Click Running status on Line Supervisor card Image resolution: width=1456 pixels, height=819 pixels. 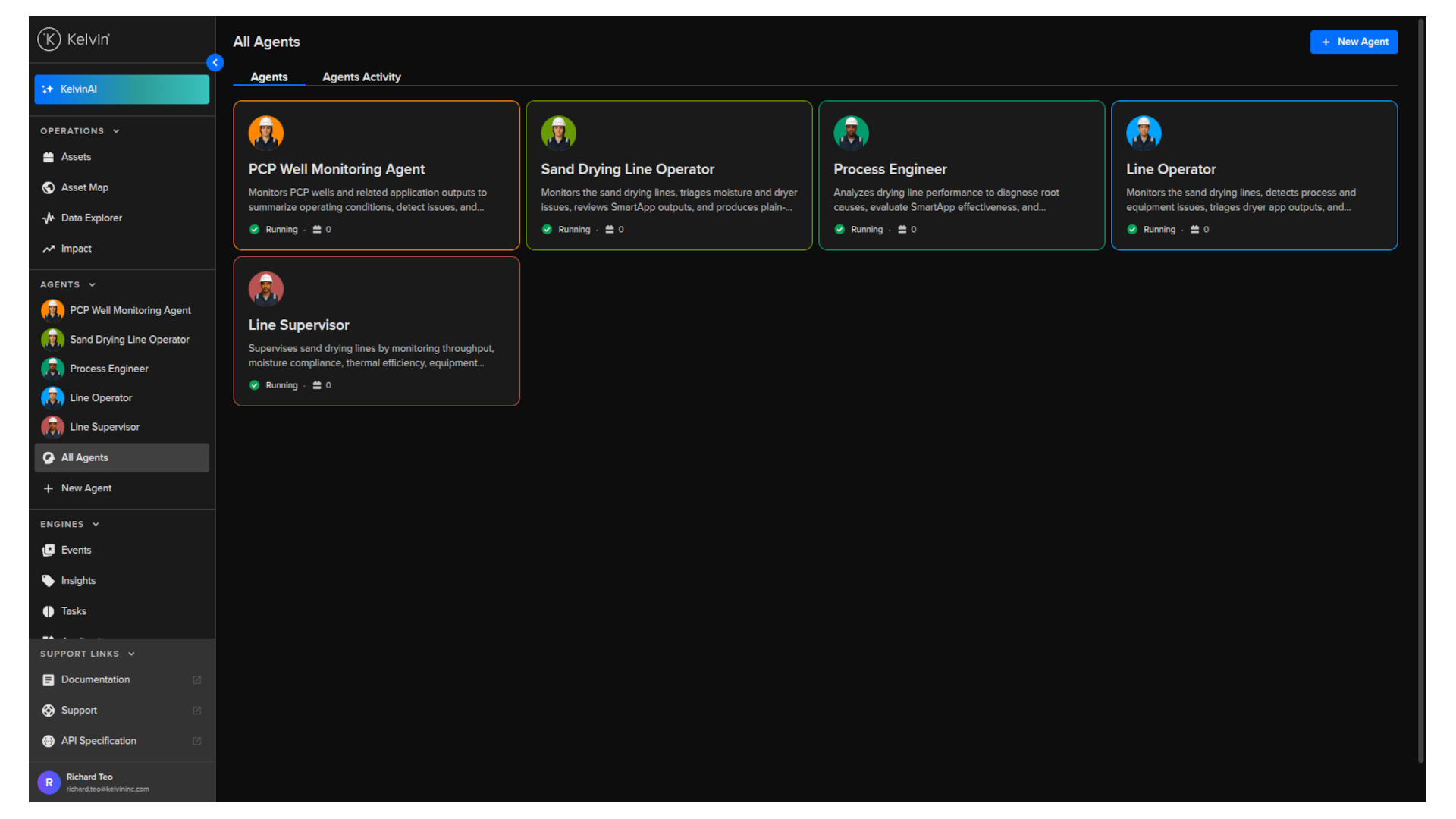tap(274, 385)
